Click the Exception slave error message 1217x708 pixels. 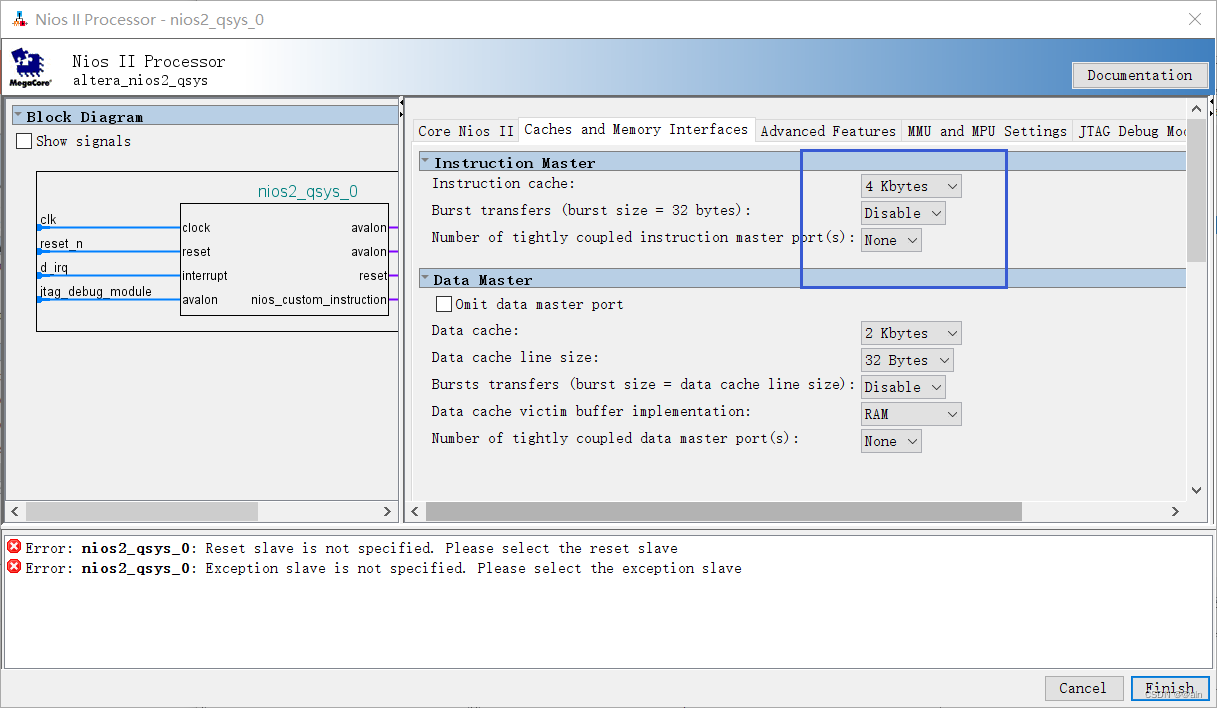pos(383,568)
